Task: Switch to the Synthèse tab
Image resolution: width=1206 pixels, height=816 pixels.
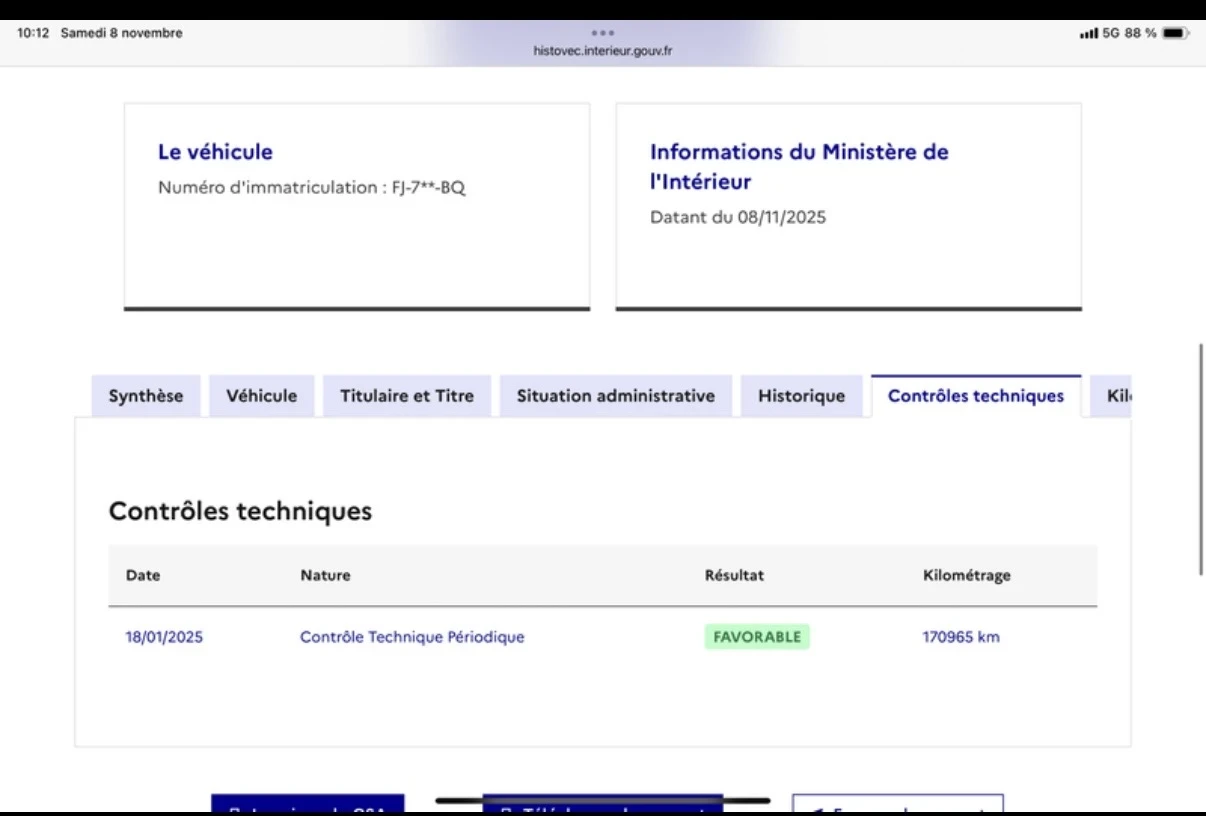Action: (x=145, y=395)
